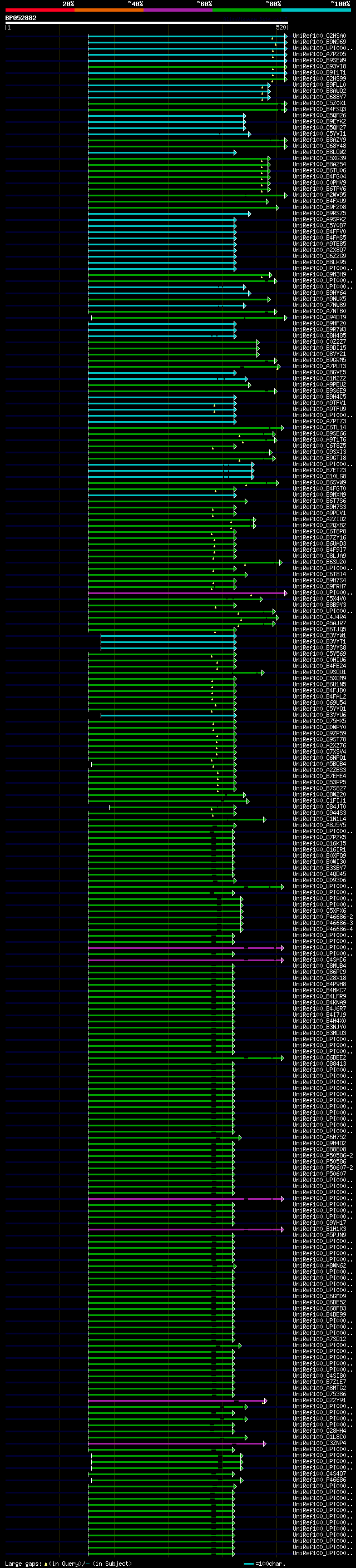Open hit UniRef100_A2WV95

(x=319, y=195)
